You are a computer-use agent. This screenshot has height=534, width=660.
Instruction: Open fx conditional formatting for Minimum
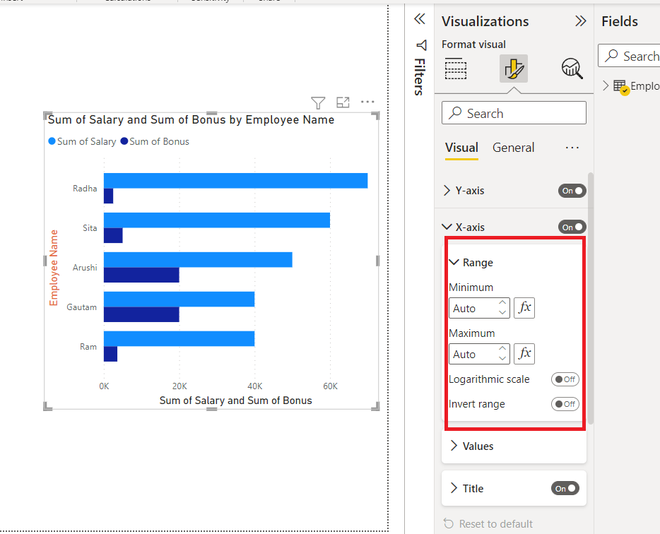[524, 308]
